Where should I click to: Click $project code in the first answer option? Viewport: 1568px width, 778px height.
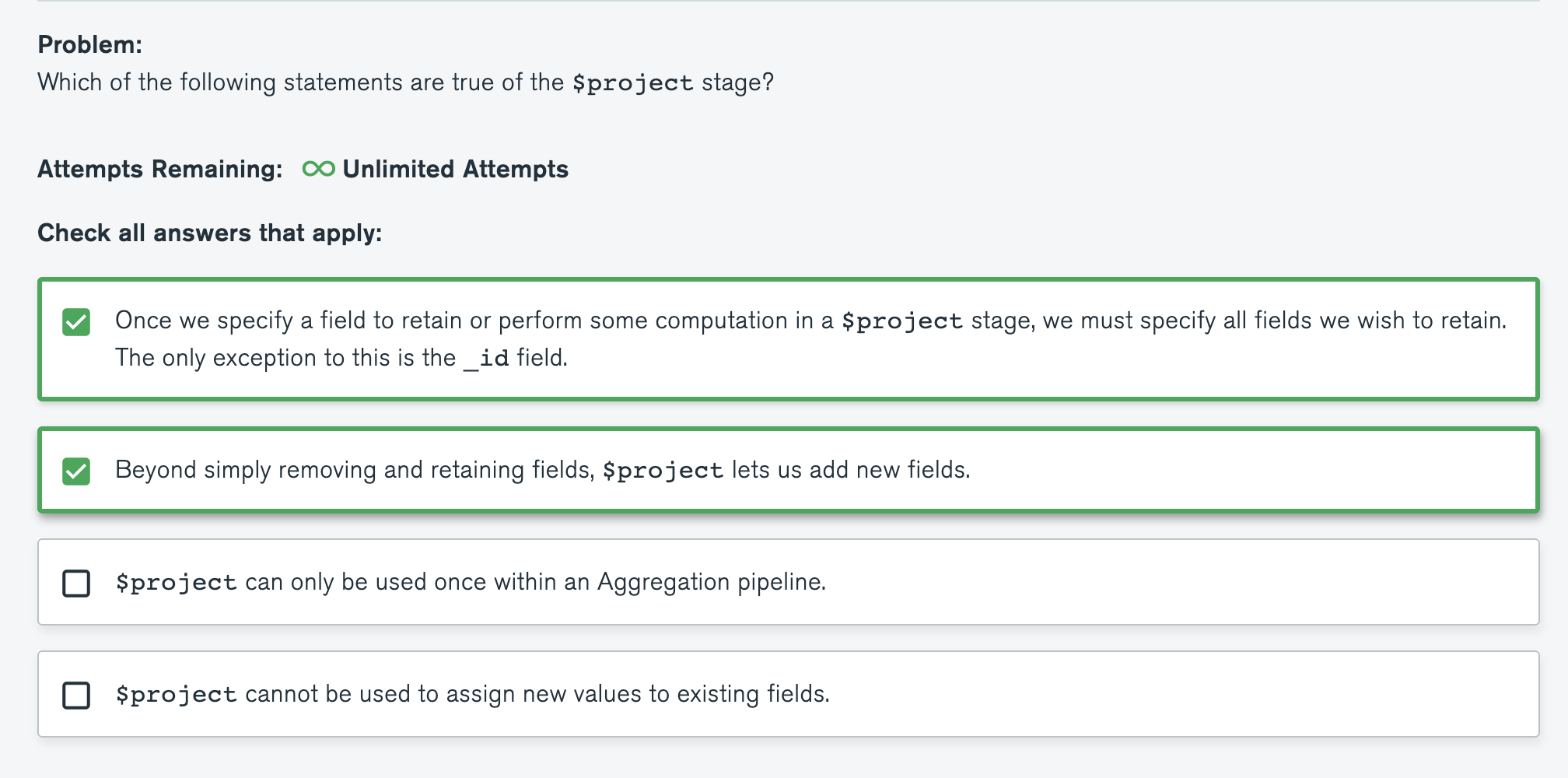tap(901, 321)
